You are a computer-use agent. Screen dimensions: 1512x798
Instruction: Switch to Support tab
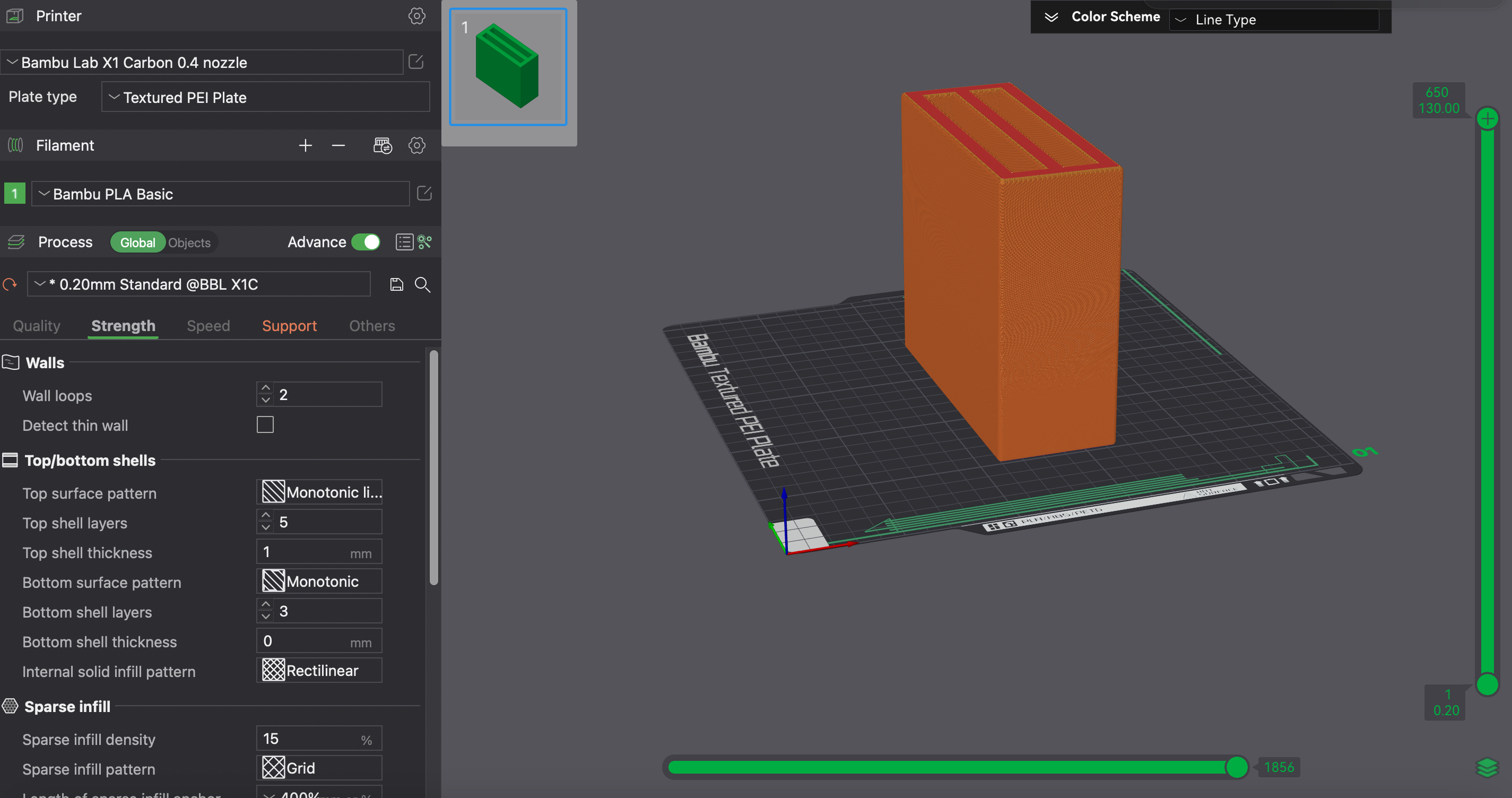289,325
